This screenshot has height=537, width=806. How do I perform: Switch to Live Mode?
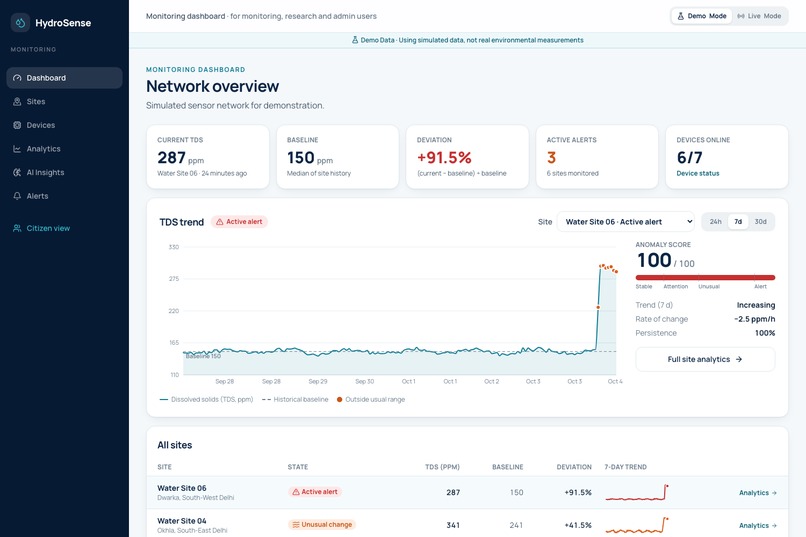point(759,16)
